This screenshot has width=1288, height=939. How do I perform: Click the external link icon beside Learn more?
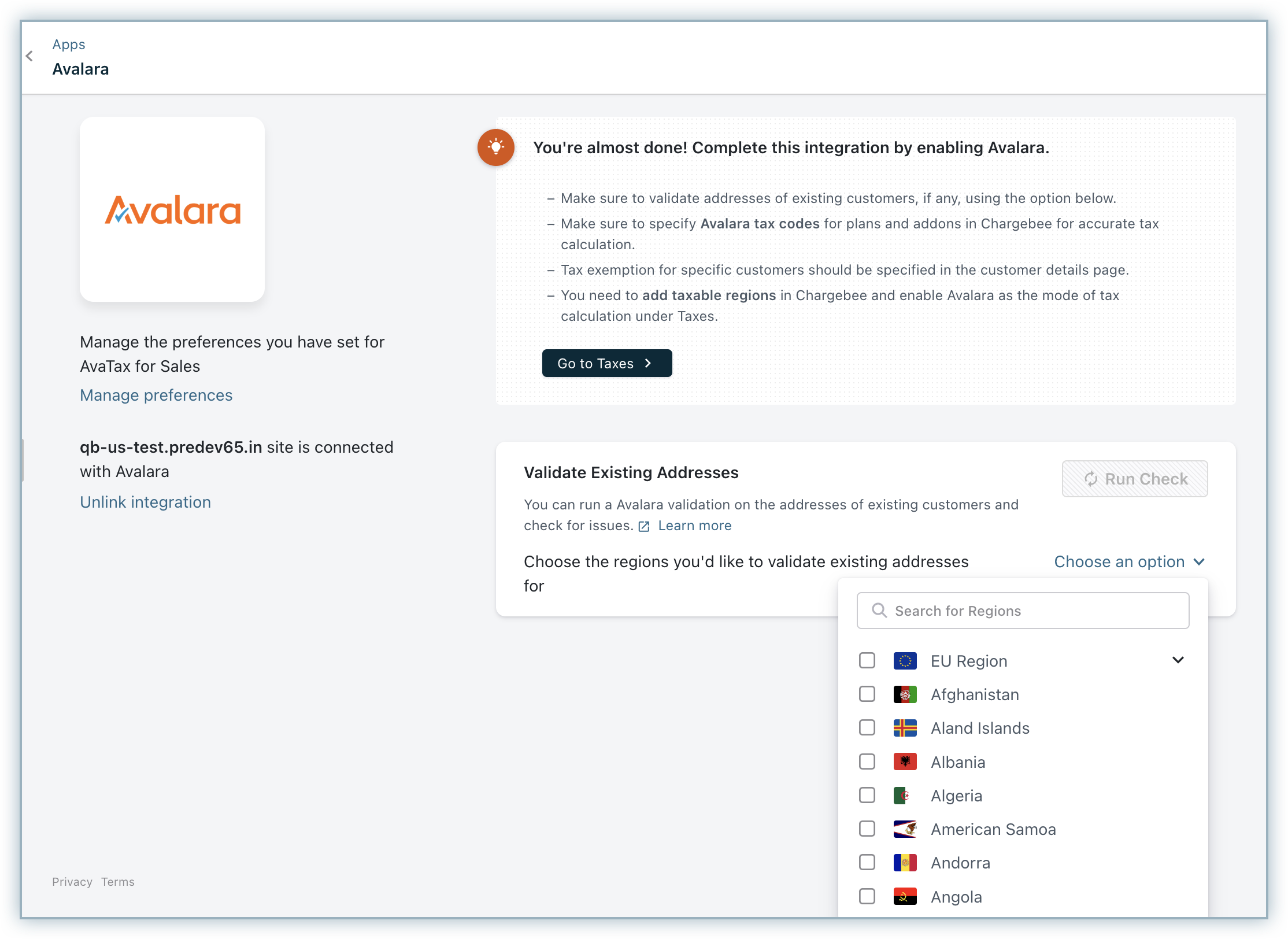[x=644, y=526]
